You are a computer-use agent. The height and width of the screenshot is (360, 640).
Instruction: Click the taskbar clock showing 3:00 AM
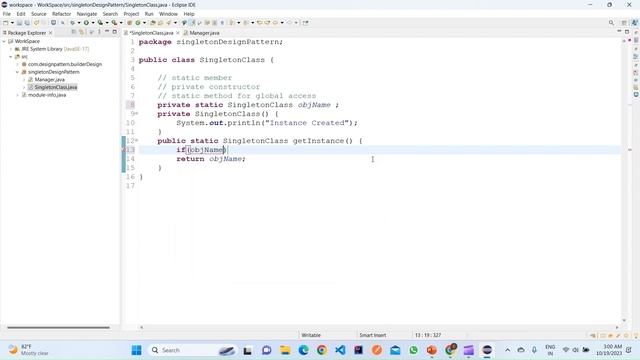click(x=609, y=350)
